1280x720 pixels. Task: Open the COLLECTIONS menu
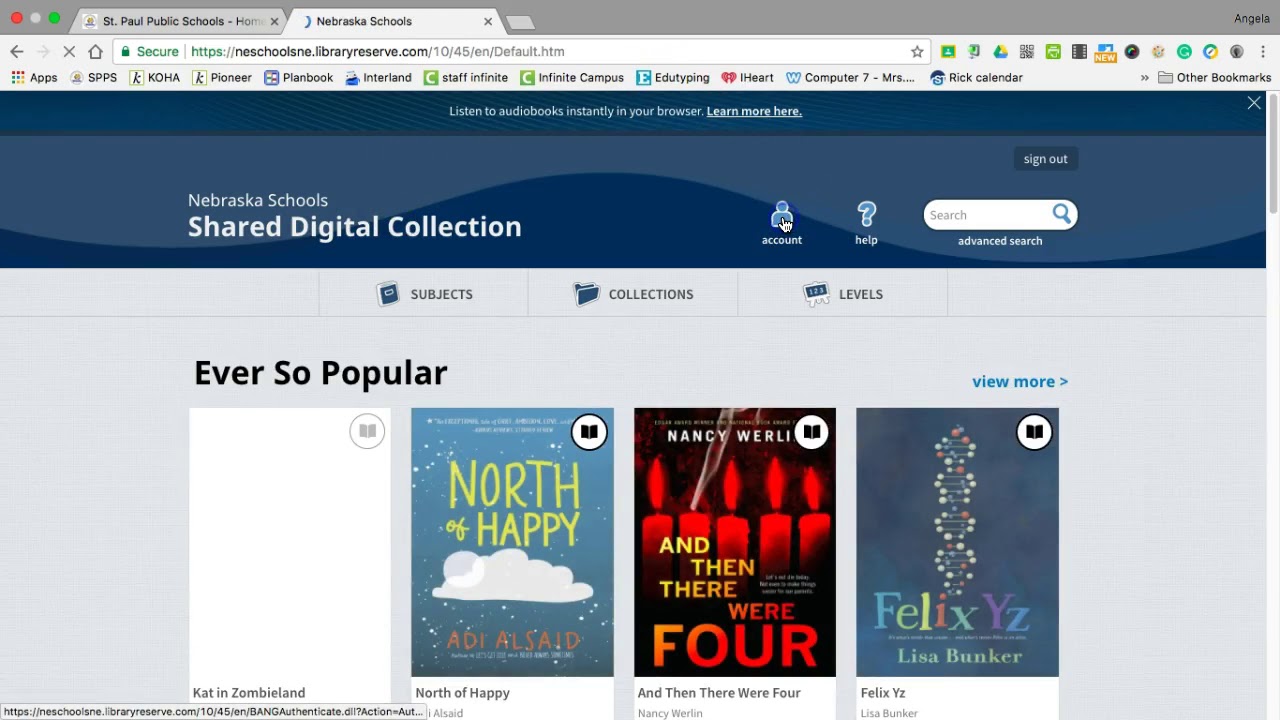coord(633,294)
